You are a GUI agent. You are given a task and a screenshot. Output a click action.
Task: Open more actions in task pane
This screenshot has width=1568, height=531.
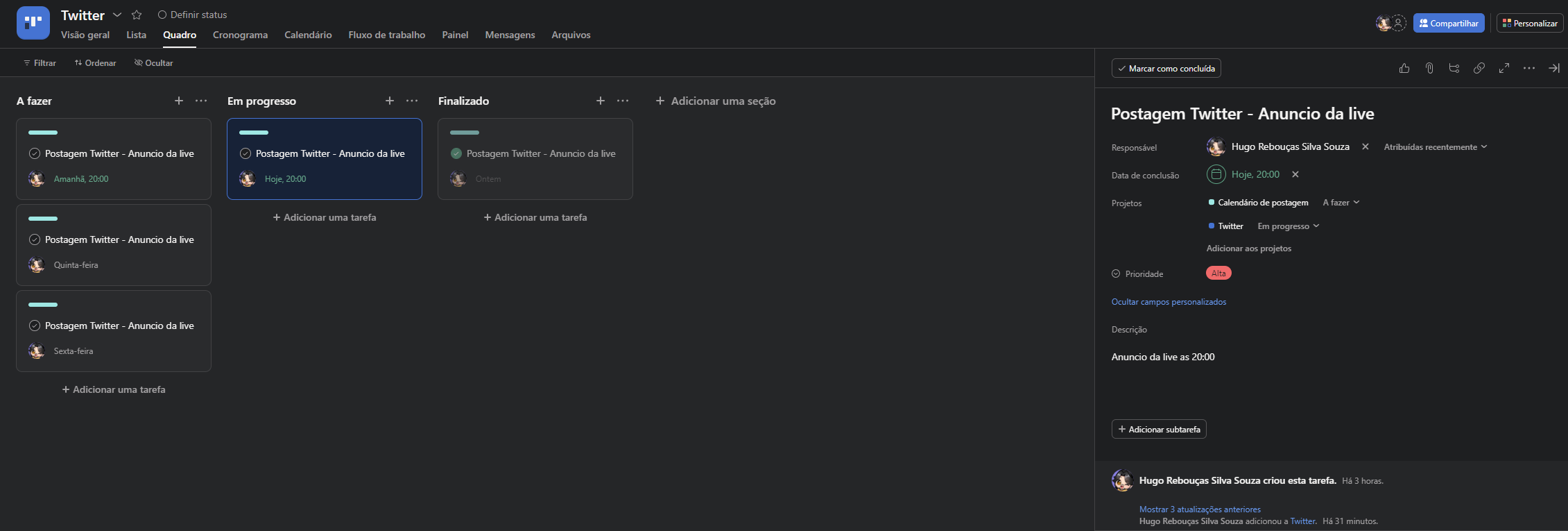(1529, 68)
